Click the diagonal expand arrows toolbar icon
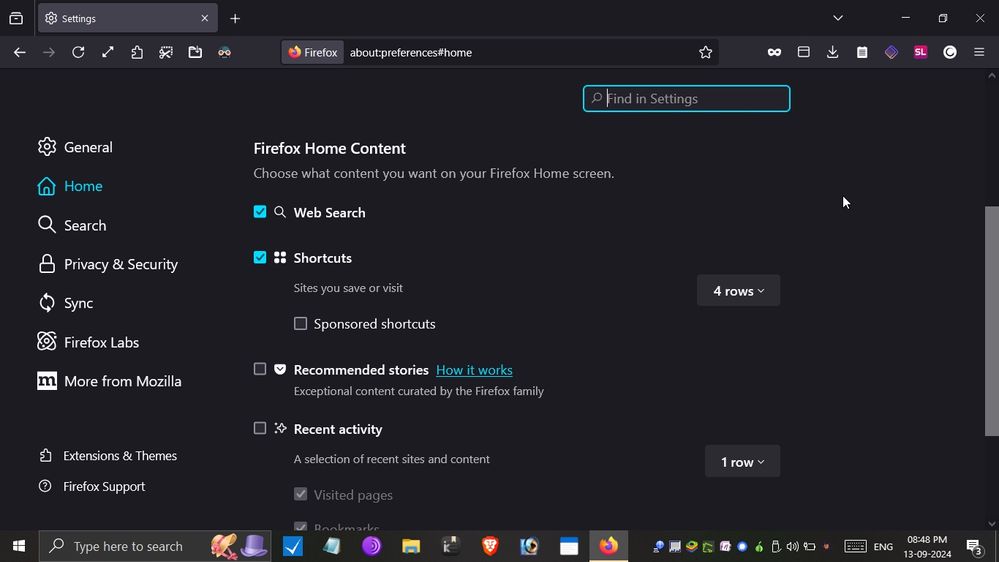999x562 pixels. [x=108, y=52]
